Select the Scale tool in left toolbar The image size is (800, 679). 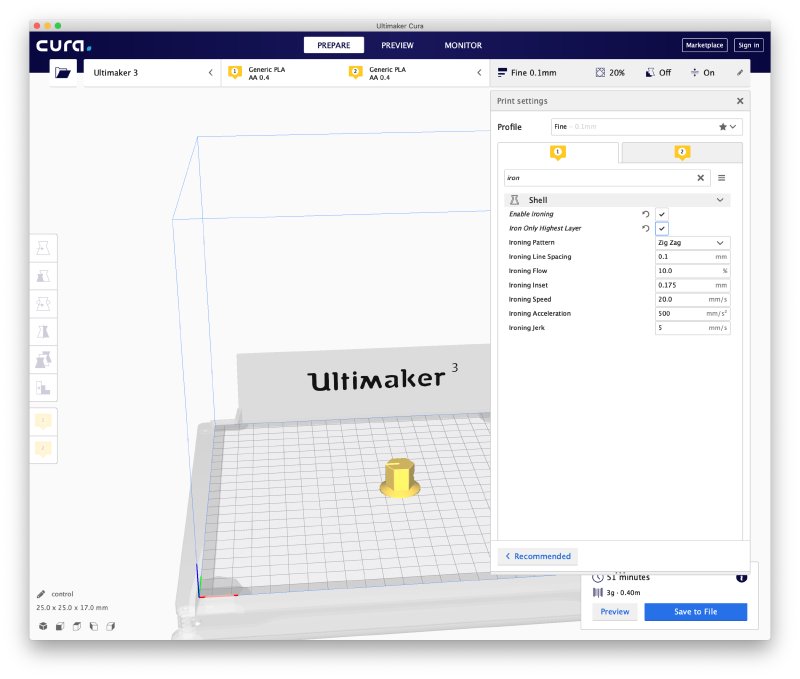tap(43, 276)
